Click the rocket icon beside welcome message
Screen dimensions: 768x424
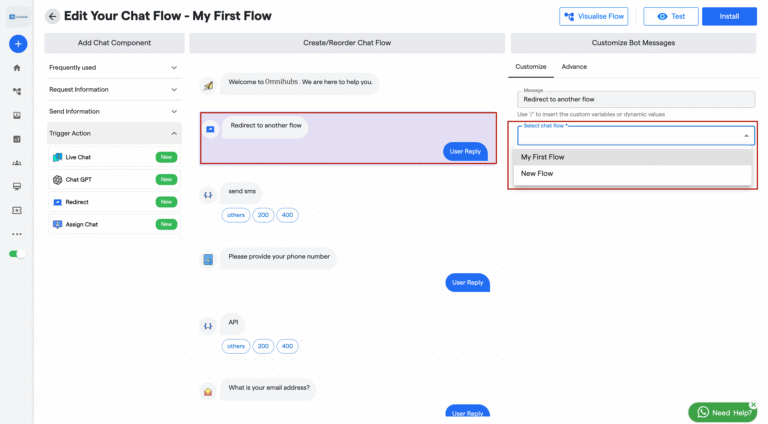pos(208,86)
